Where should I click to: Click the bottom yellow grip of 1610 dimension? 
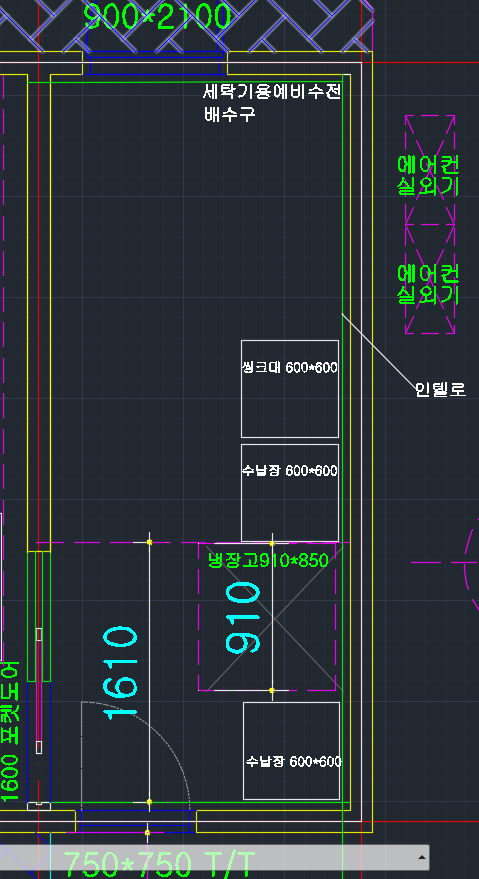click(149, 802)
